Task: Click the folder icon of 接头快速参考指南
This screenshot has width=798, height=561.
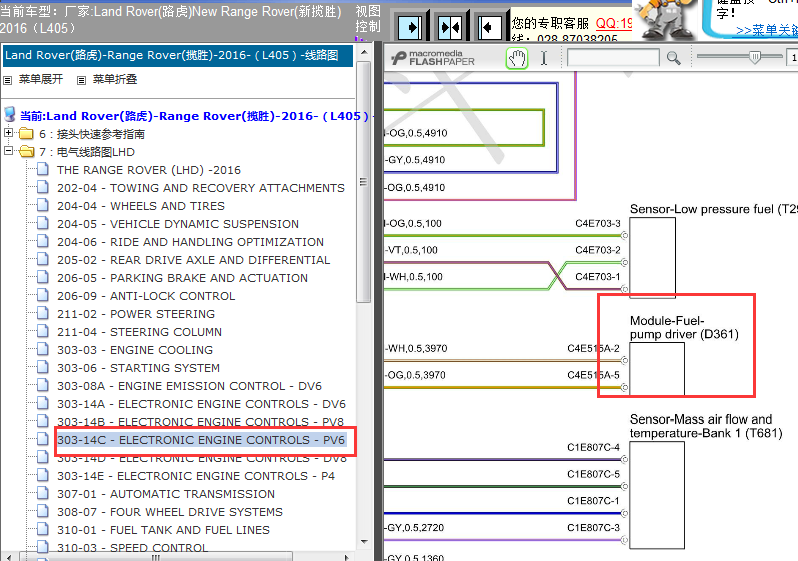Action: [x=26, y=134]
